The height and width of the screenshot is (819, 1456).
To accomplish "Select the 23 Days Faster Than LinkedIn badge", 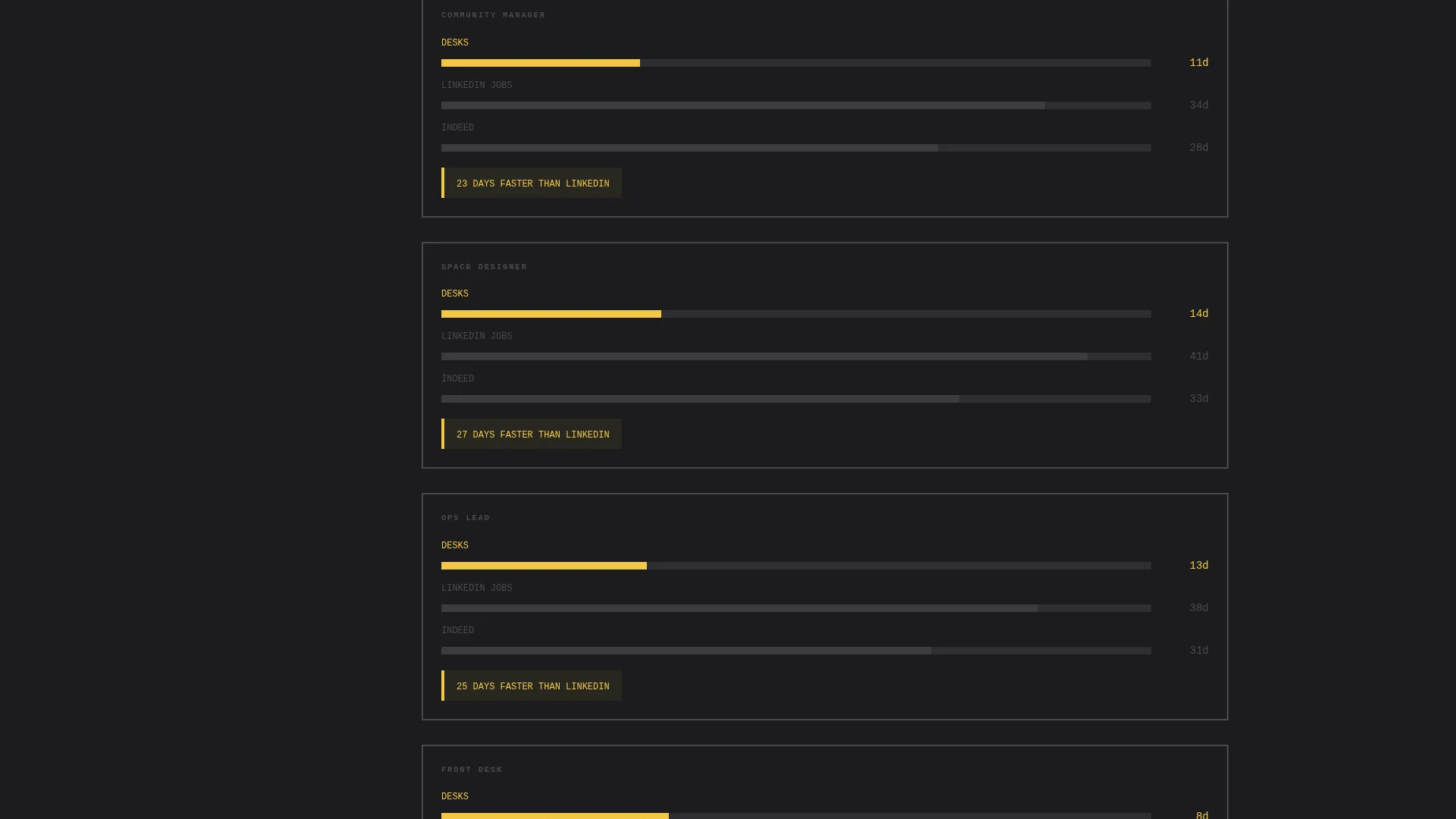I will (532, 183).
